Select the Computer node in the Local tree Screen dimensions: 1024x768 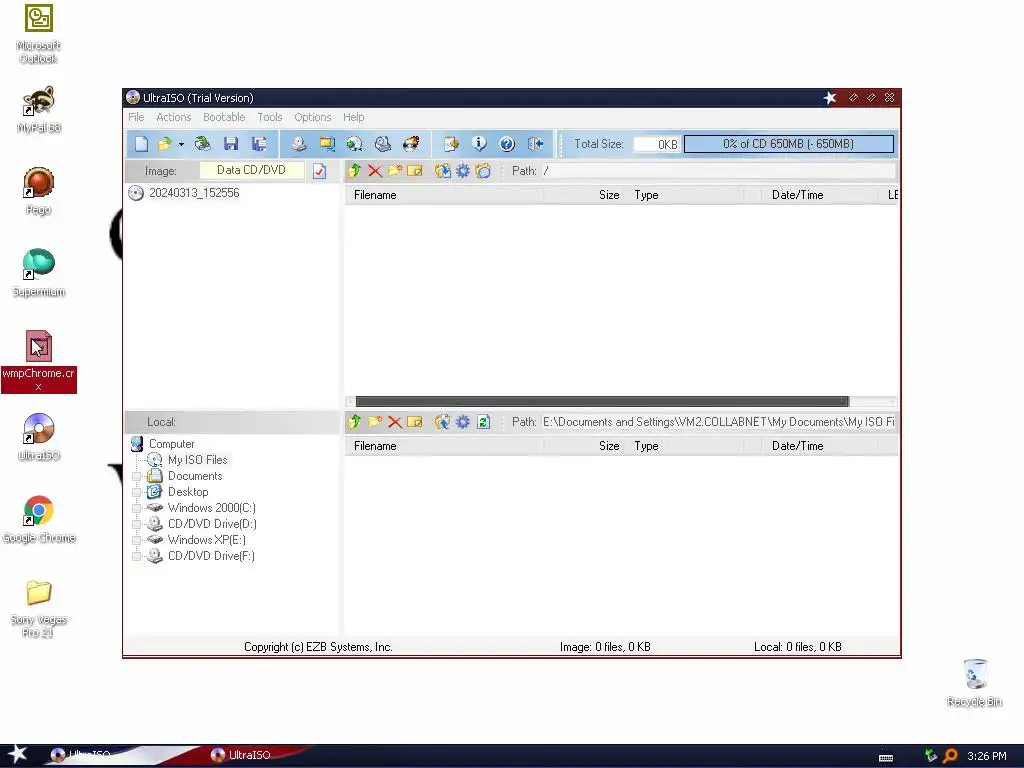pos(172,444)
